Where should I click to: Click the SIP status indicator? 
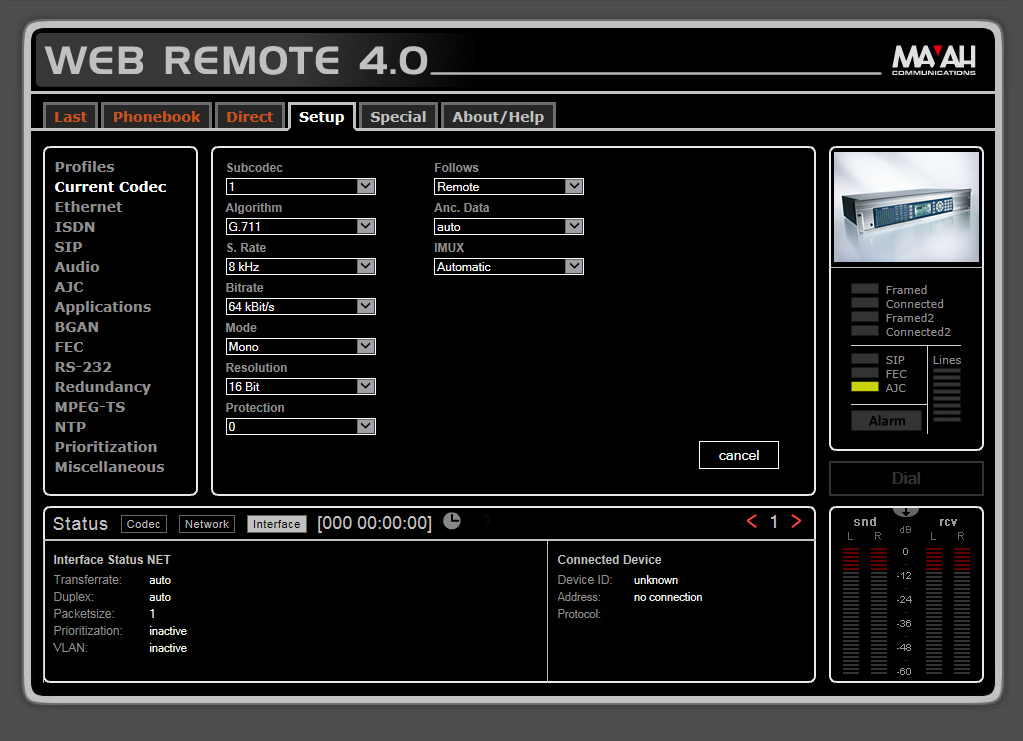pos(864,359)
